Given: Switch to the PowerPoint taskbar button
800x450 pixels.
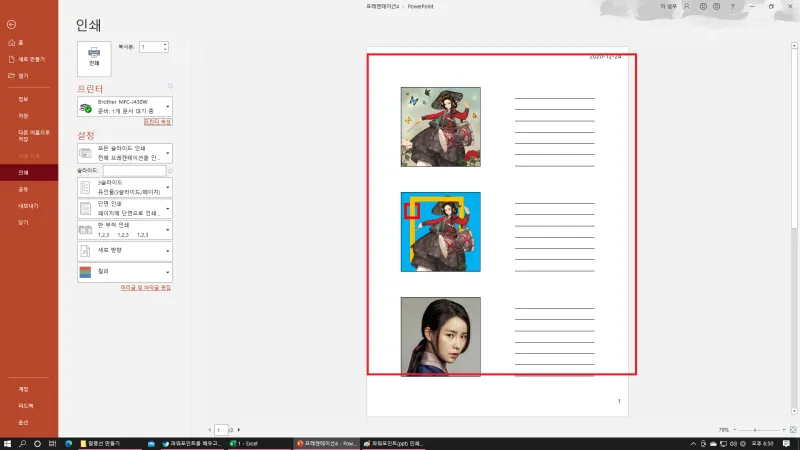Looking at the screenshot, I should (326, 444).
